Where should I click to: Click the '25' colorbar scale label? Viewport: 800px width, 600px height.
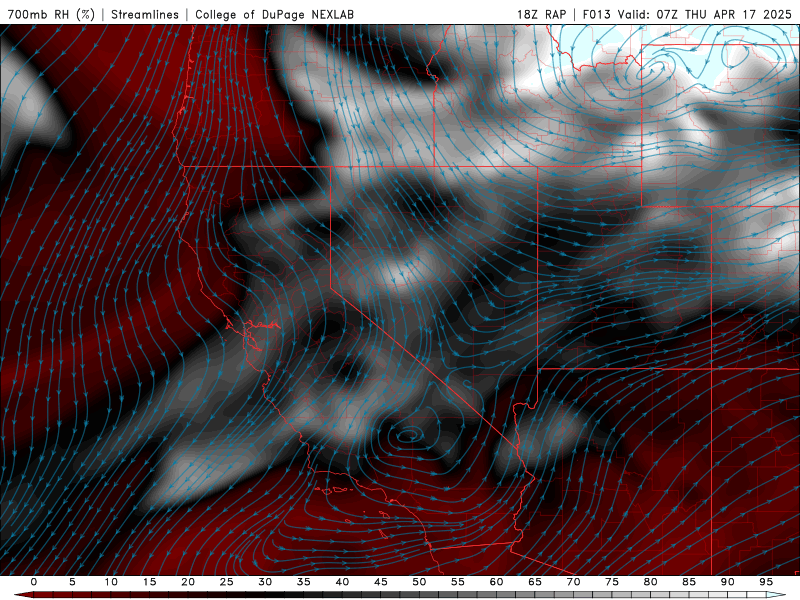click(227, 582)
